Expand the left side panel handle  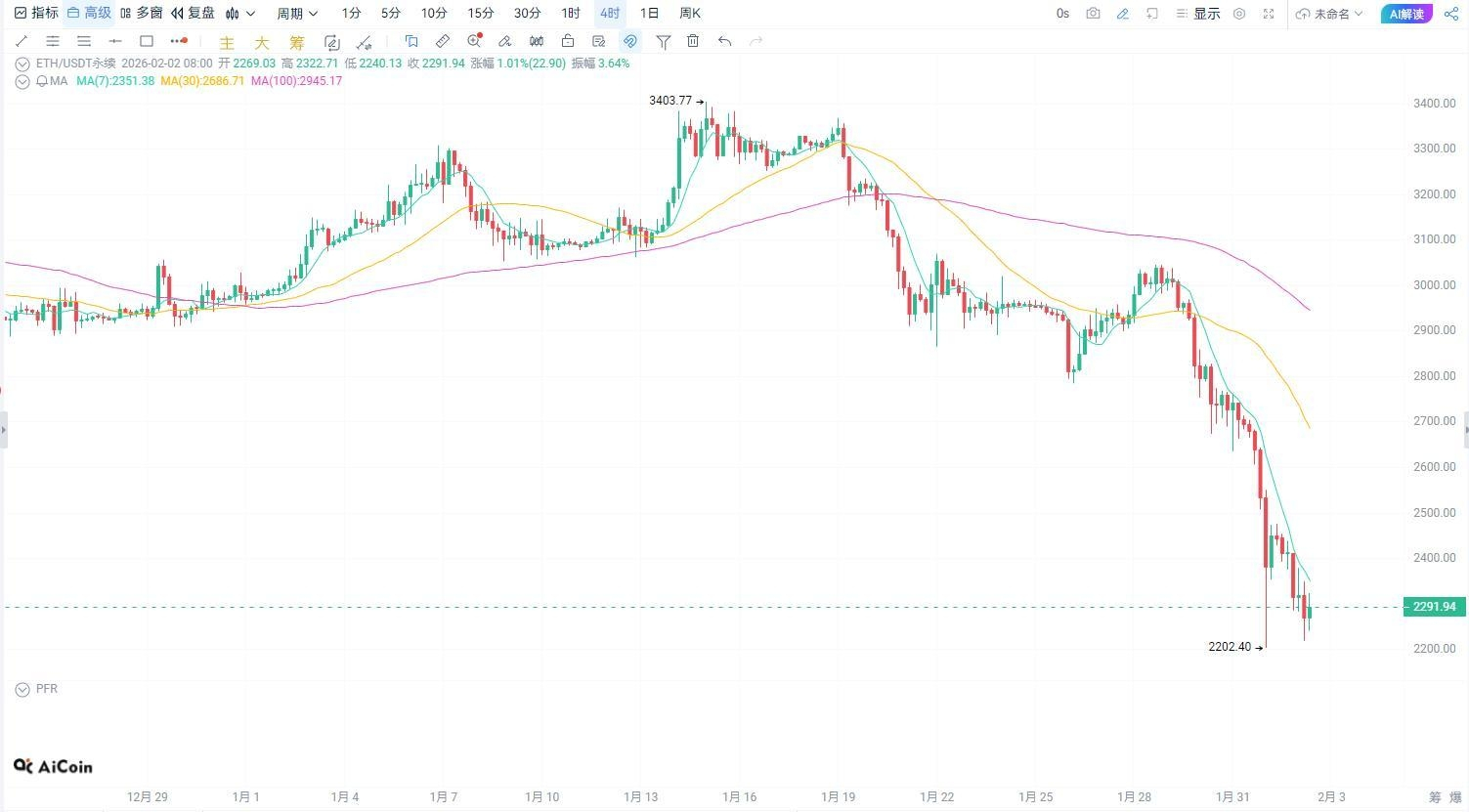[3, 430]
